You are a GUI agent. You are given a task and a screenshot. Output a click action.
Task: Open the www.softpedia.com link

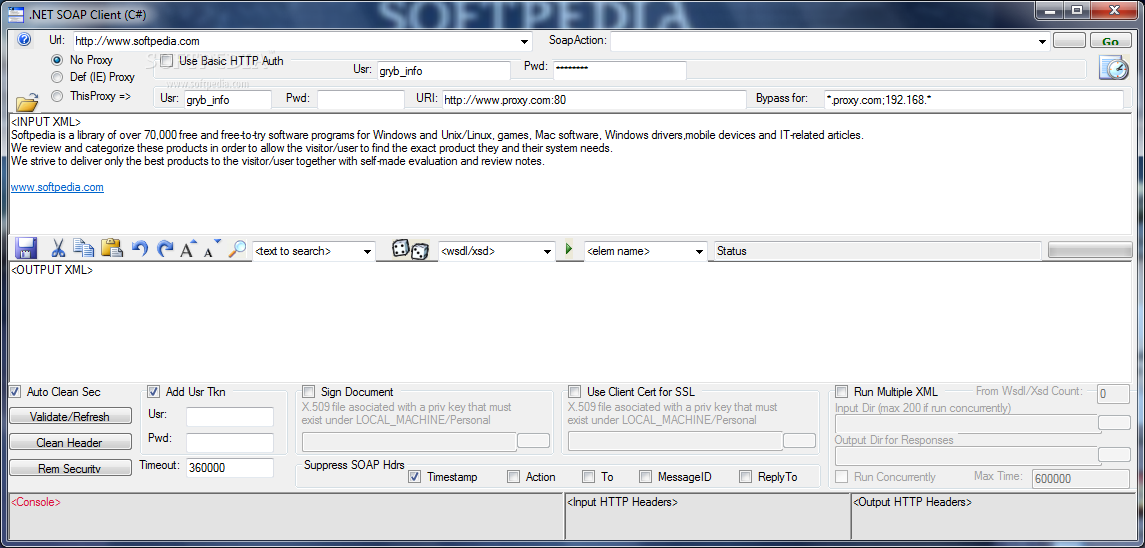coord(57,187)
